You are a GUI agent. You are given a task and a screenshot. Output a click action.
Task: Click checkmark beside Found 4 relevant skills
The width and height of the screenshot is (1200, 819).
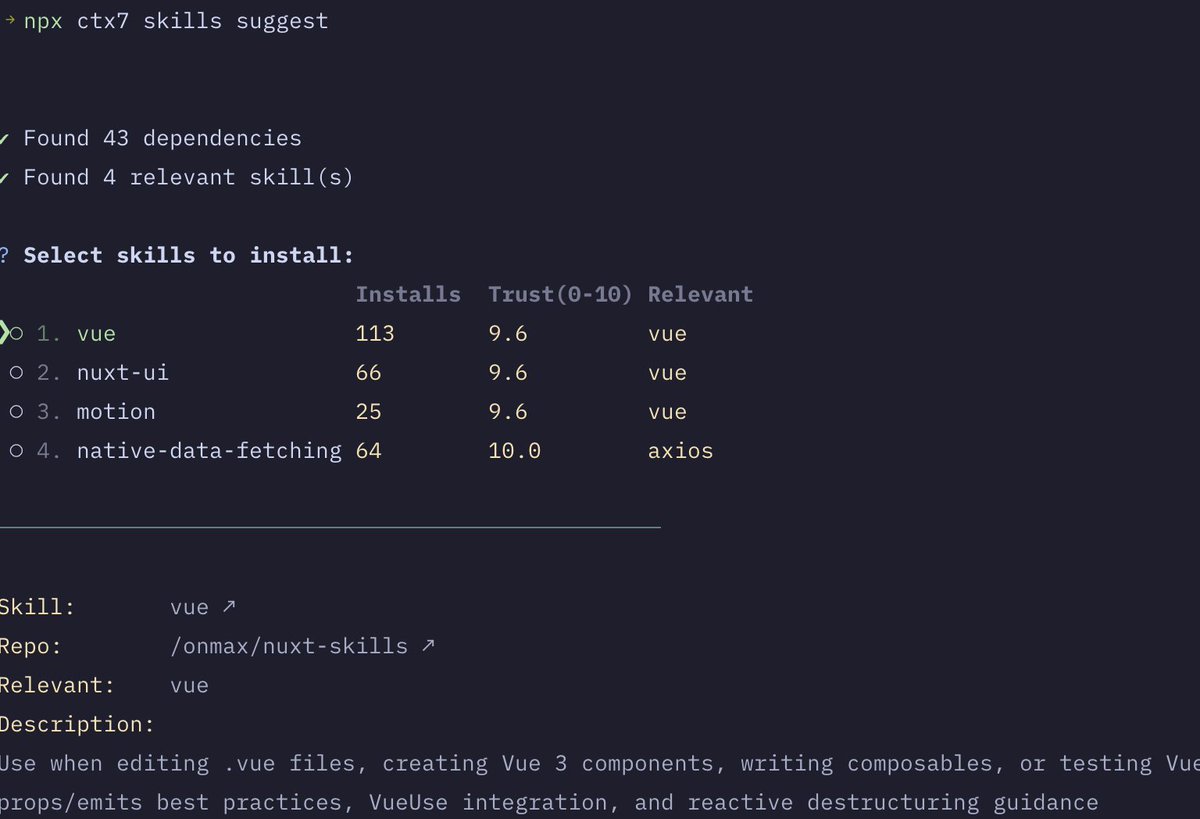(x=5, y=177)
